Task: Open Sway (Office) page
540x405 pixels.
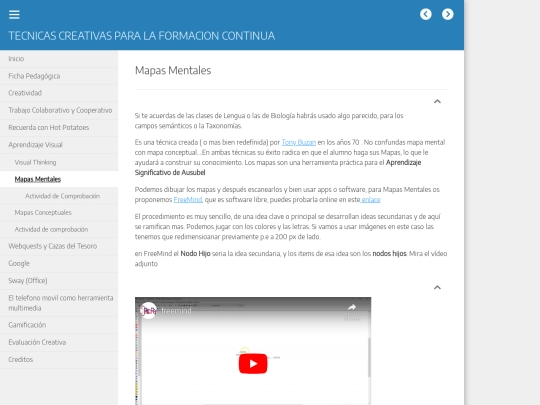Action: [x=59, y=281]
